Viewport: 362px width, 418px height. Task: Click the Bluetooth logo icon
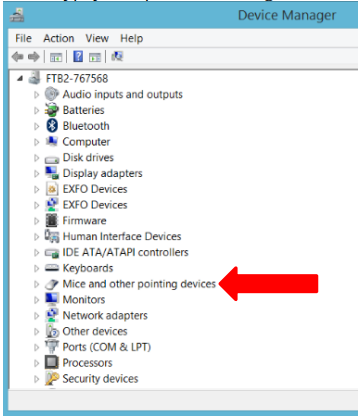point(52,126)
